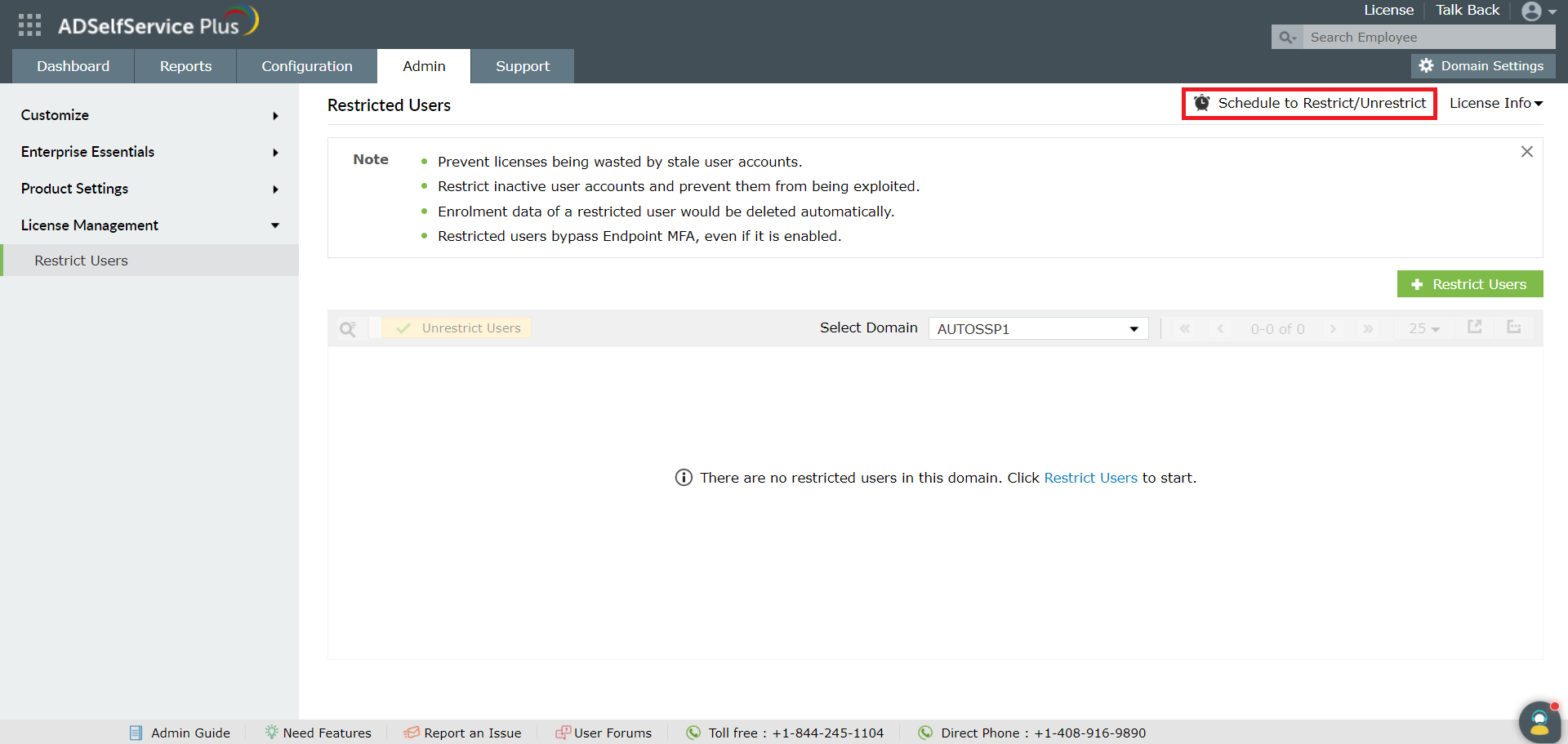This screenshot has height=744, width=1568.
Task: Click the Direct Phone number +1-408-916-9890
Action: pos(1090,733)
